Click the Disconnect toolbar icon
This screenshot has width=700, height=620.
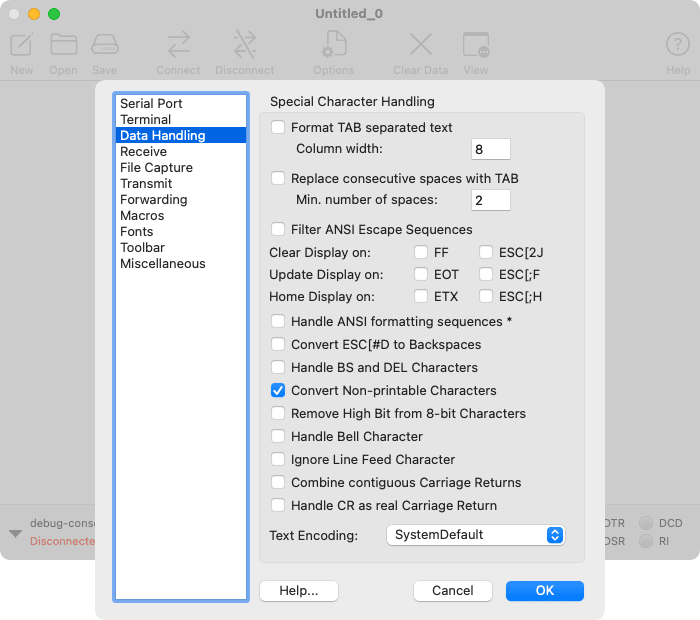point(244,45)
